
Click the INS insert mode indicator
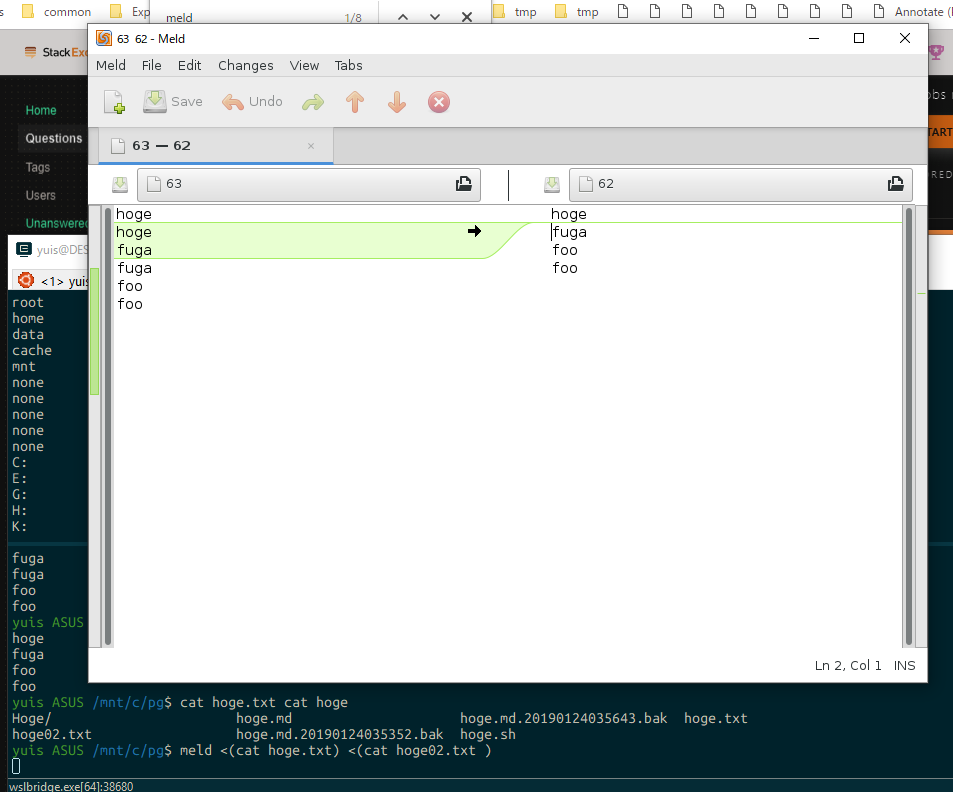(x=904, y=665)
